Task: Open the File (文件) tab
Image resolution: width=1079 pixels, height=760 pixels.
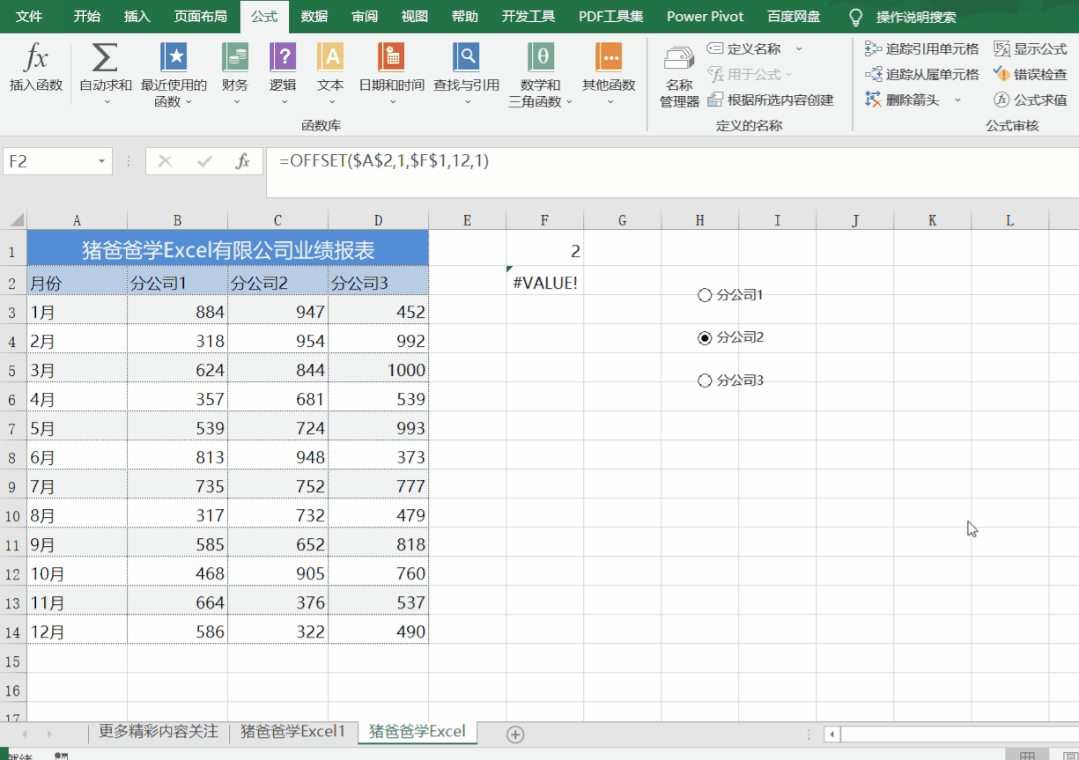Action: tap(29, 17)
